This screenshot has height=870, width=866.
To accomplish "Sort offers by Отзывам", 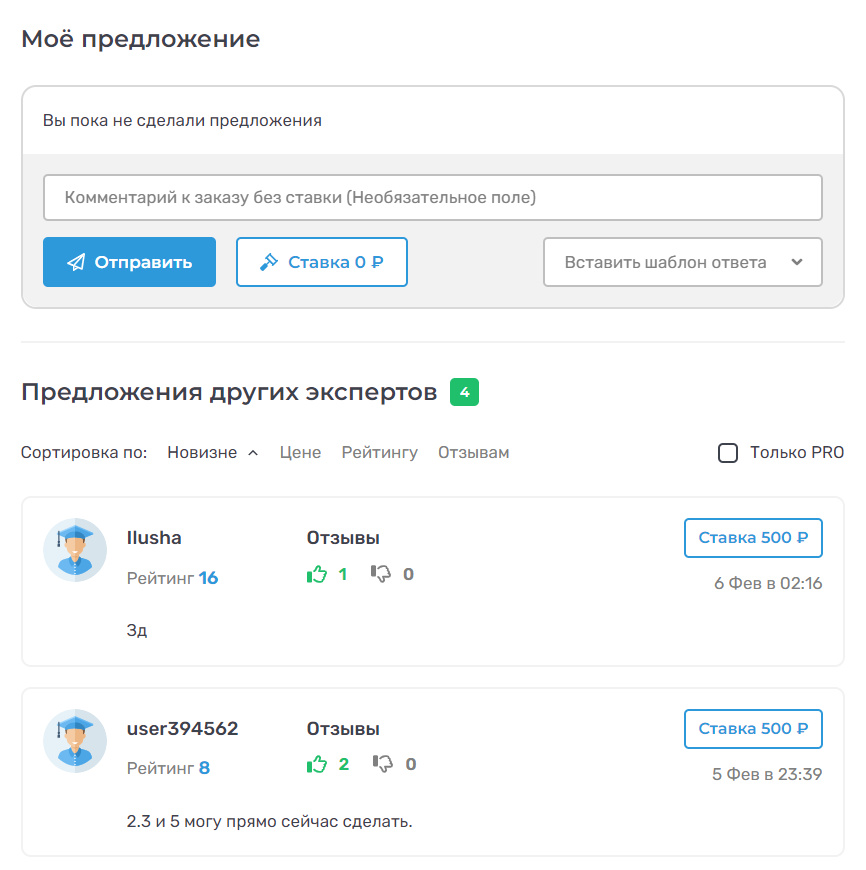I will pos(473,453).
